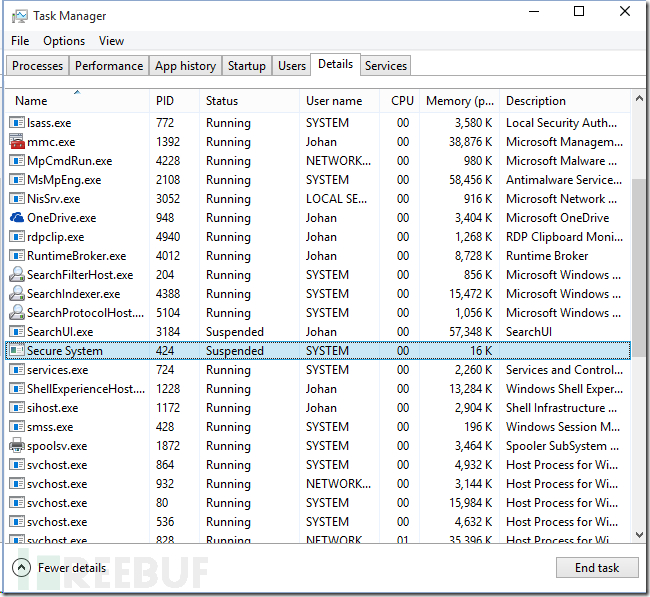The height and width of the screenshot is (597, 650).
Task: Click 'Windows Session M...' description
Action: 563,427
